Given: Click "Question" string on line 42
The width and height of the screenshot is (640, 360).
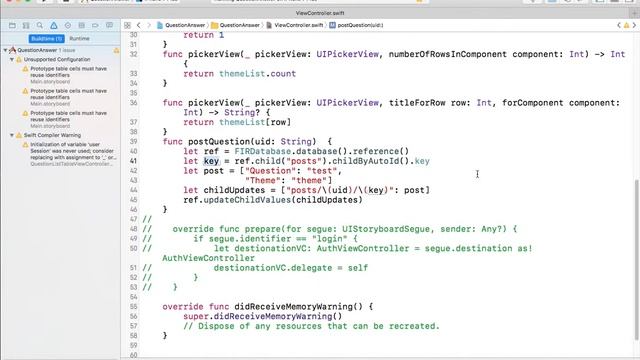Looking at the screenshot, I should coord(270,171).
